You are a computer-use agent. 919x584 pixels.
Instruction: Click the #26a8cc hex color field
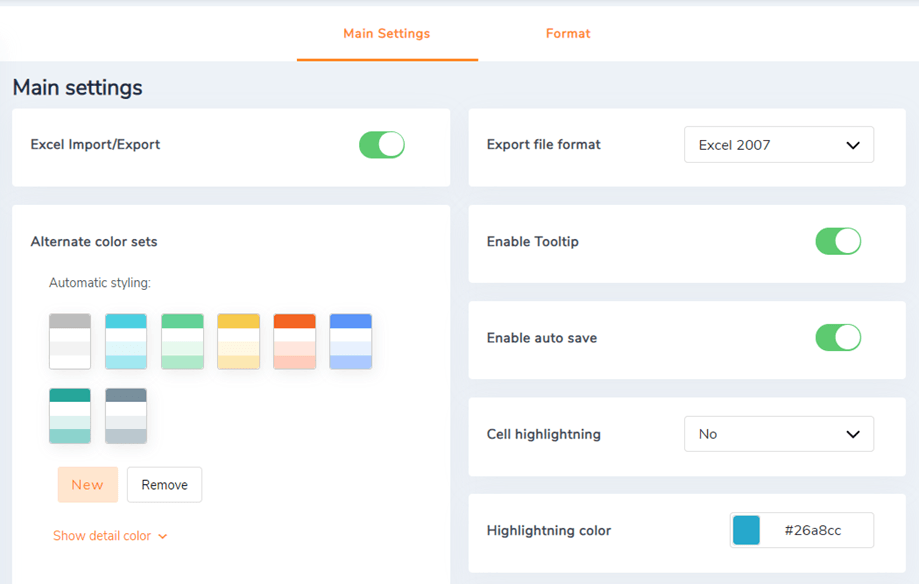(x=814, y=531)
